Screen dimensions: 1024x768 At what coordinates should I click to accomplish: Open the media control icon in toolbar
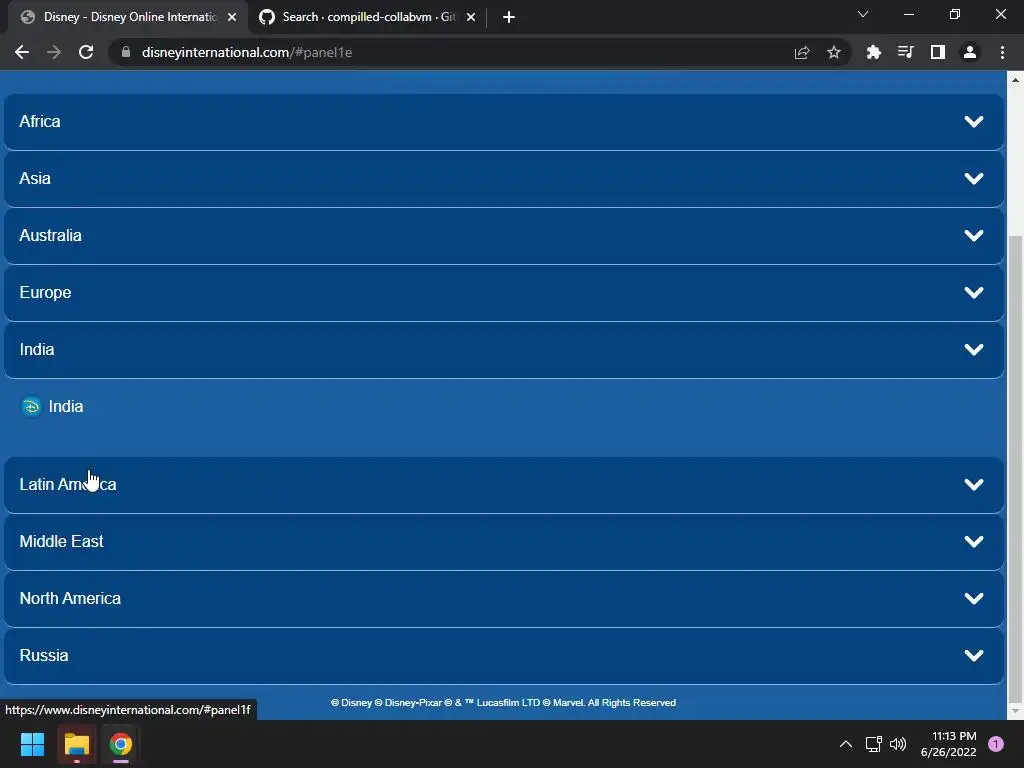(905, 52)
